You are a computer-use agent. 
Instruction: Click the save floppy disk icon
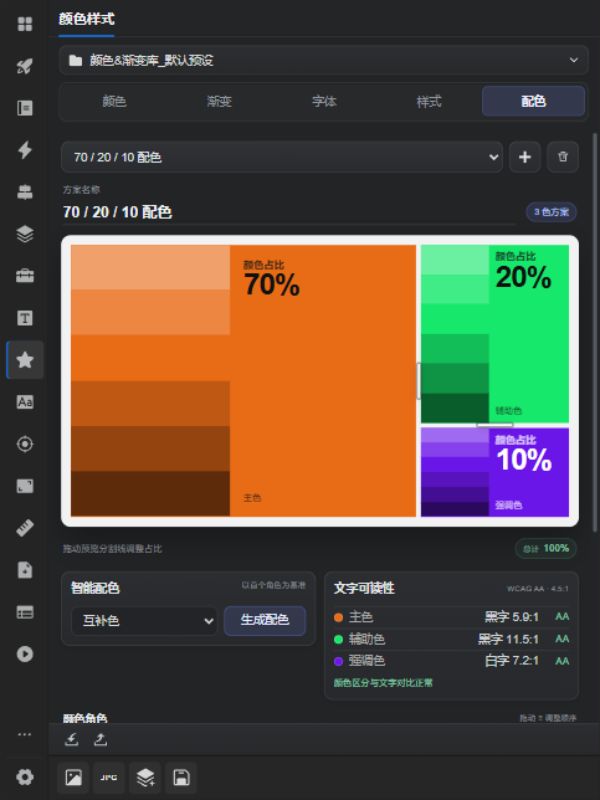(x=181, y=778)
